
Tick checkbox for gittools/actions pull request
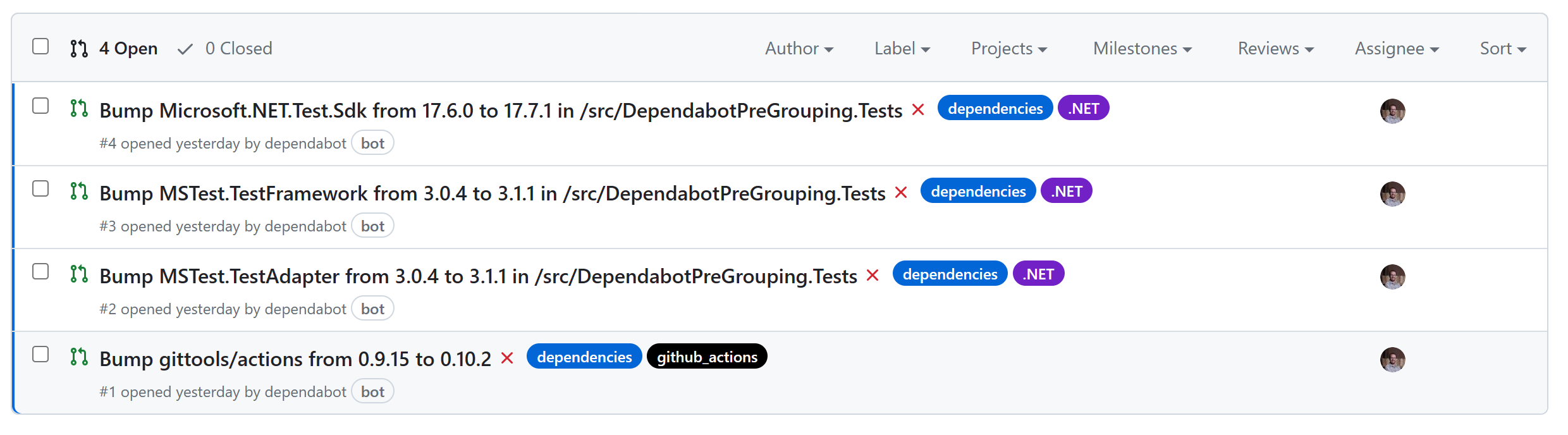pos(40,354)
